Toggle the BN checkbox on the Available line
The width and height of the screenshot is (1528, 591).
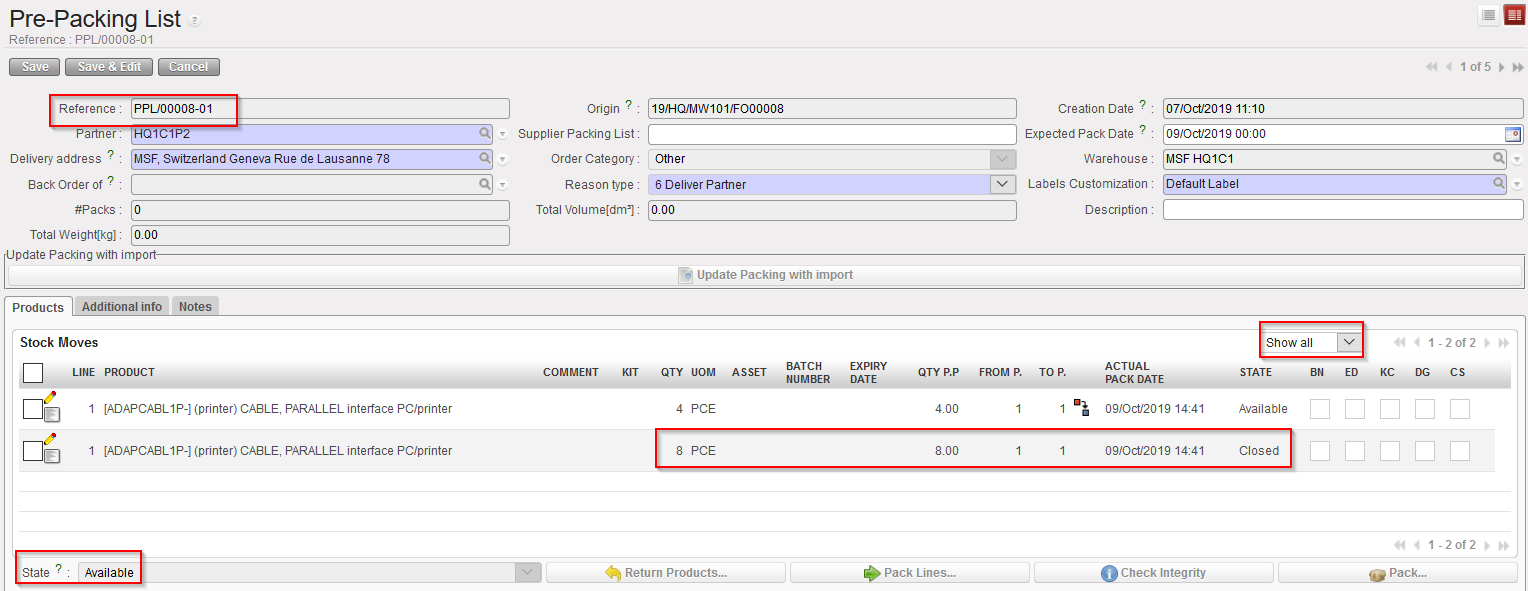tap(1320, 409)
